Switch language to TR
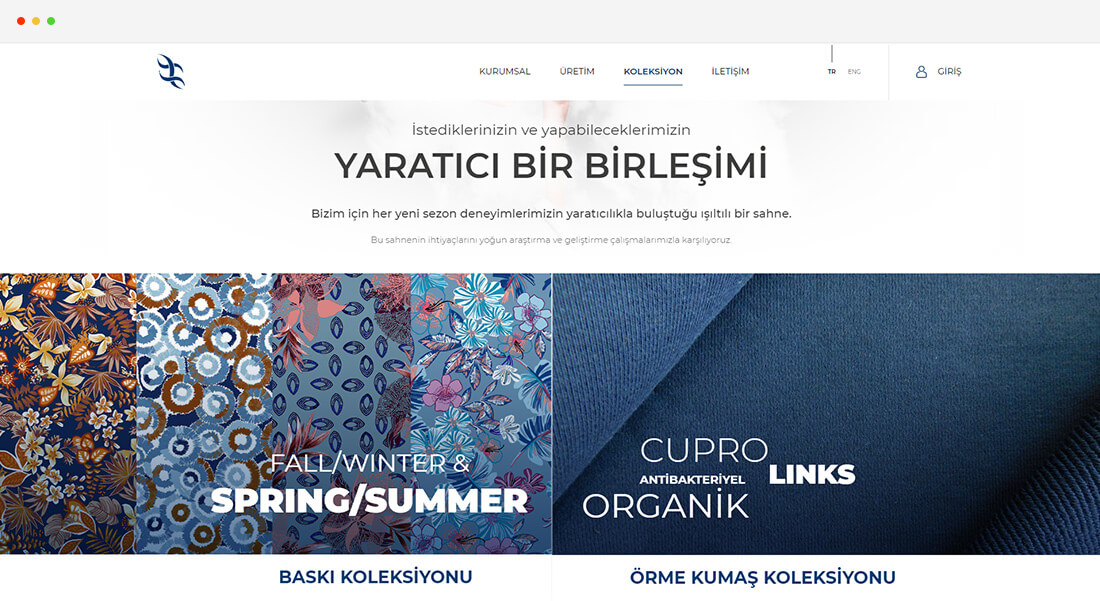 point(831,72)
